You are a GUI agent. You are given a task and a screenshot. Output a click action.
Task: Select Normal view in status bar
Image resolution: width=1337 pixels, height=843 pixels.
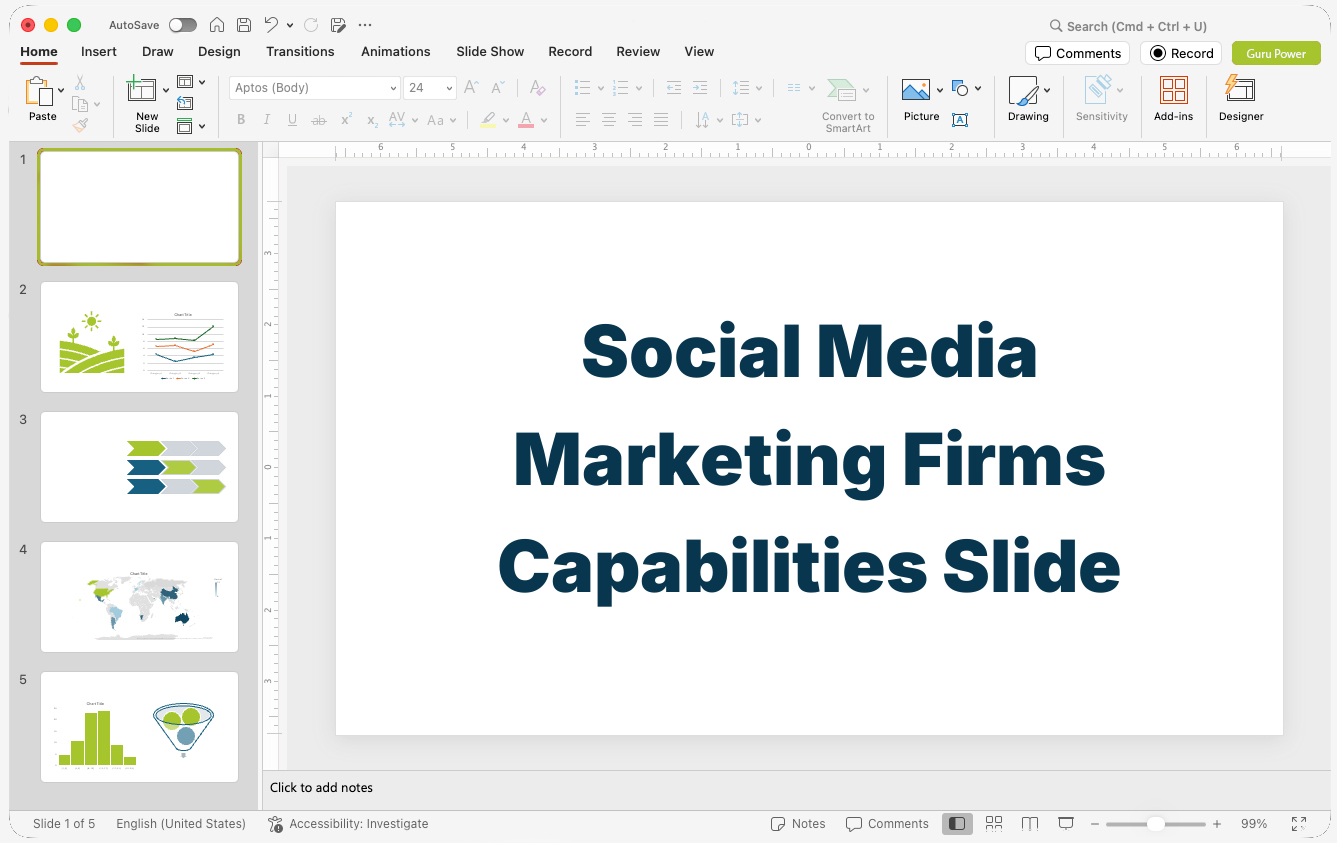pos(957,824)
